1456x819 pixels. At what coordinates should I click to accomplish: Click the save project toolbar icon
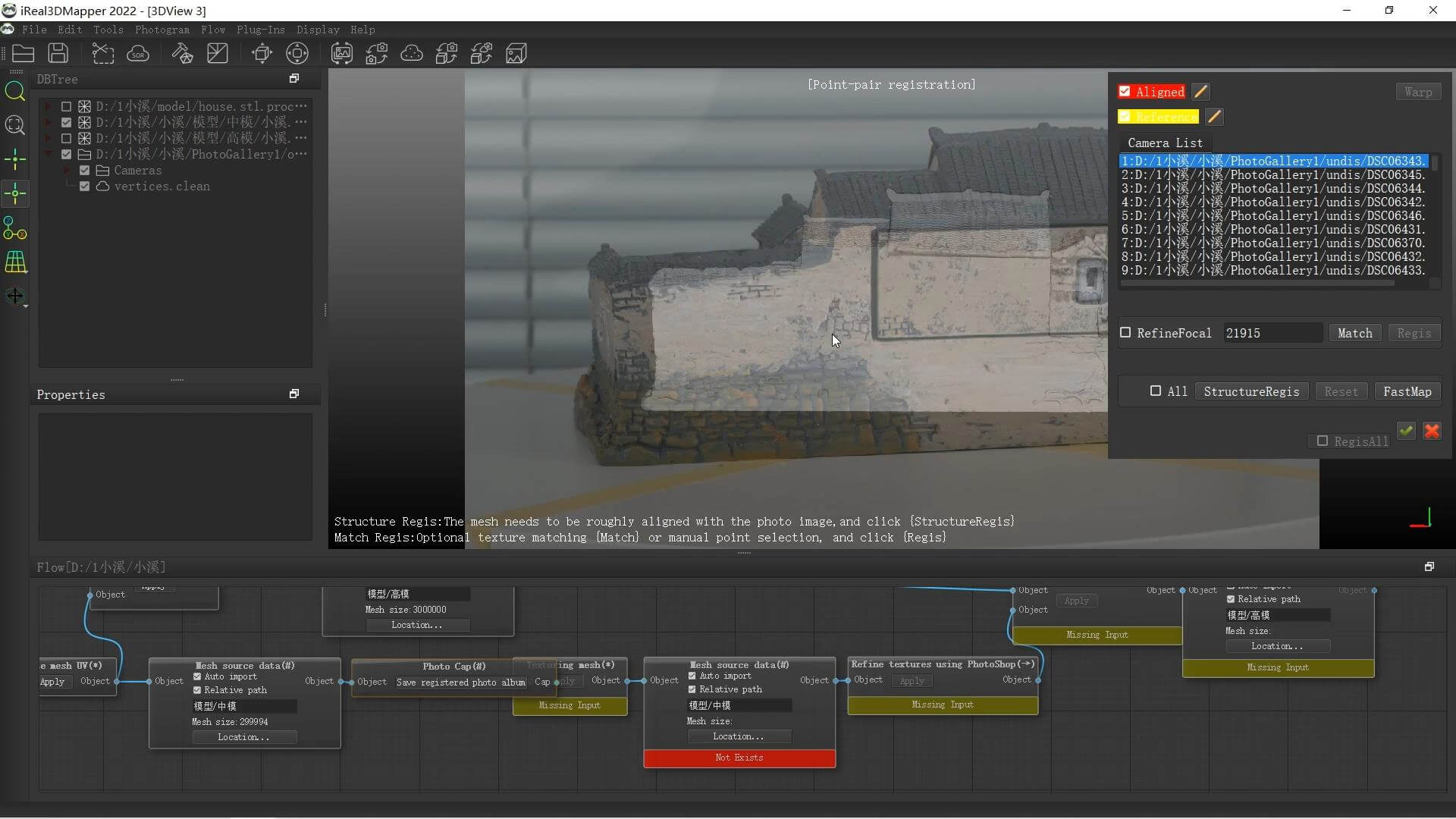pyautogui.click(x=58, y=53)
